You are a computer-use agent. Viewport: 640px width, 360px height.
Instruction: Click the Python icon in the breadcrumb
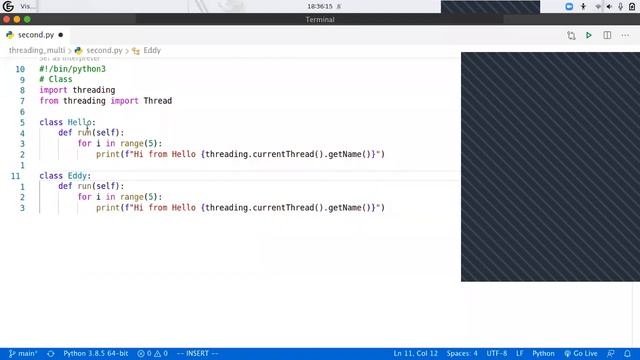(79, 51)
